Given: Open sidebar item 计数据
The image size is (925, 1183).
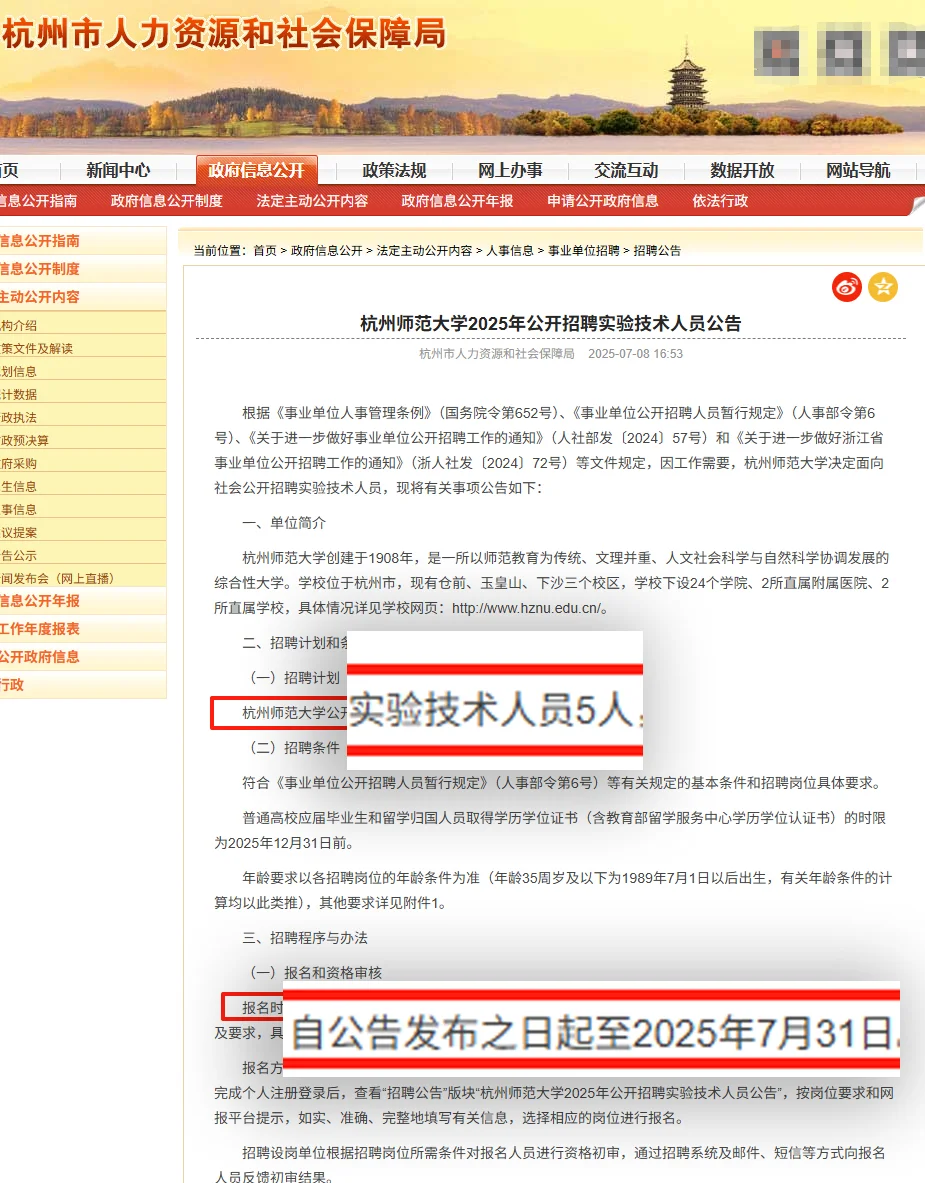Looking at the screenshot, I should coord(19,395).
